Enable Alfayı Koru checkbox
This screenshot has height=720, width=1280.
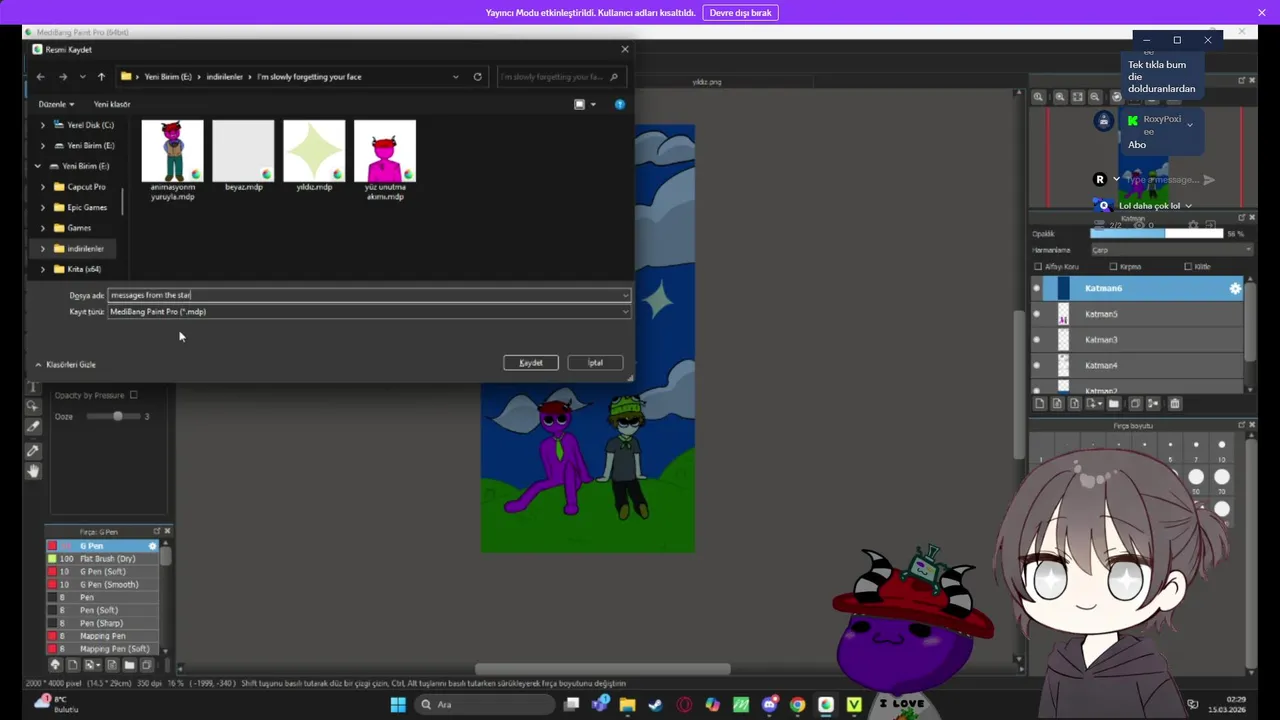coord(1038,267)
